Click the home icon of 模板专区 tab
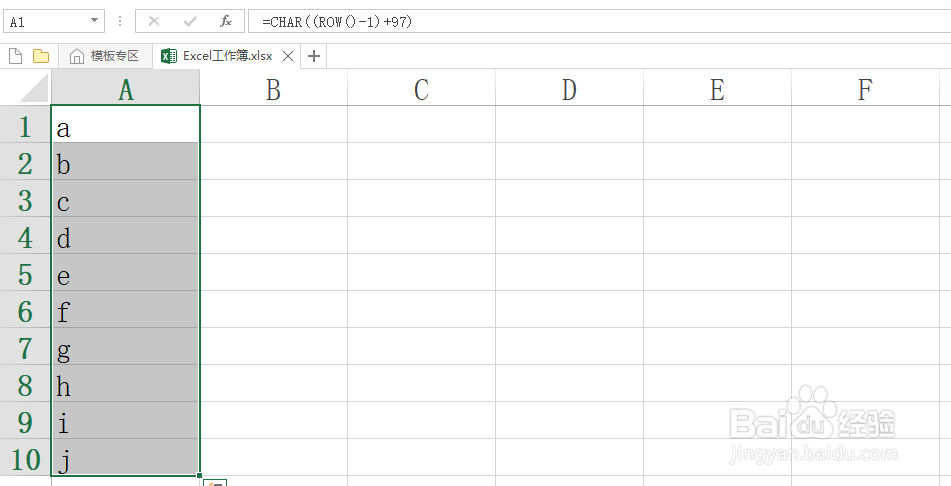Image resolution: width=951 pixels, height=486 pixels. click(77, 56)
